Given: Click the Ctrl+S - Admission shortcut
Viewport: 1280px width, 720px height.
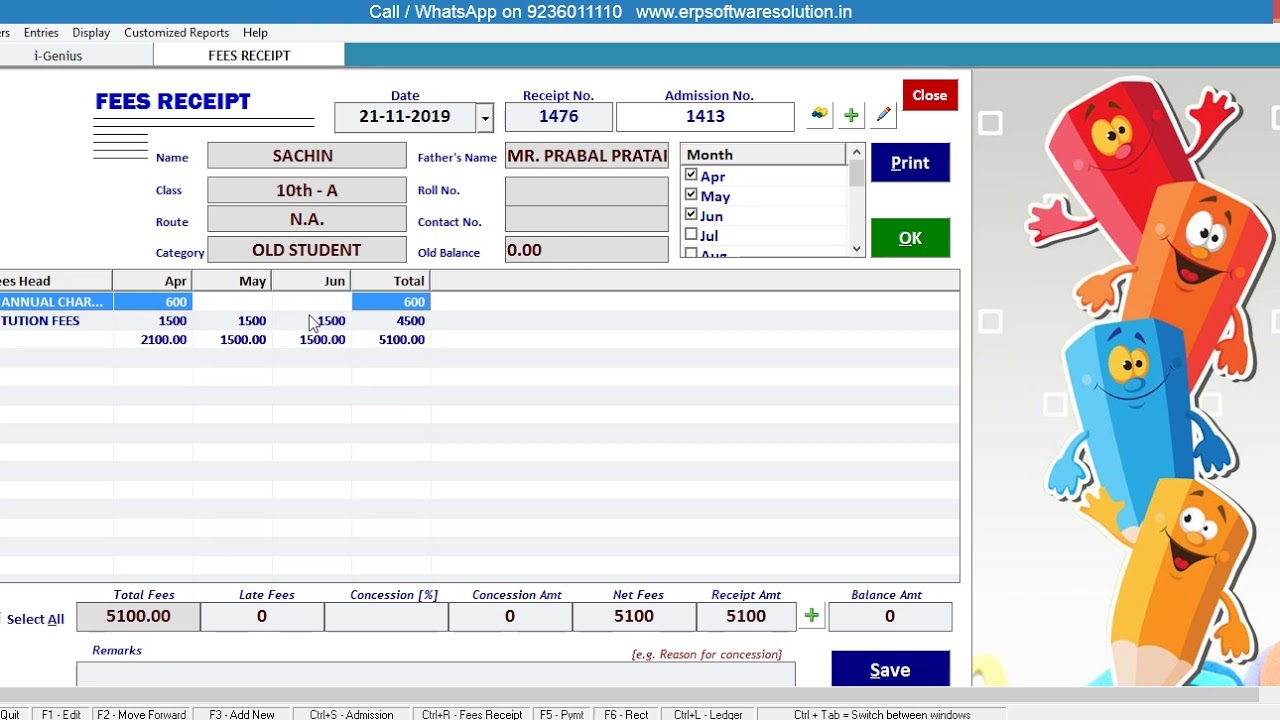Looking at the screenshot, I should point(351,714).
